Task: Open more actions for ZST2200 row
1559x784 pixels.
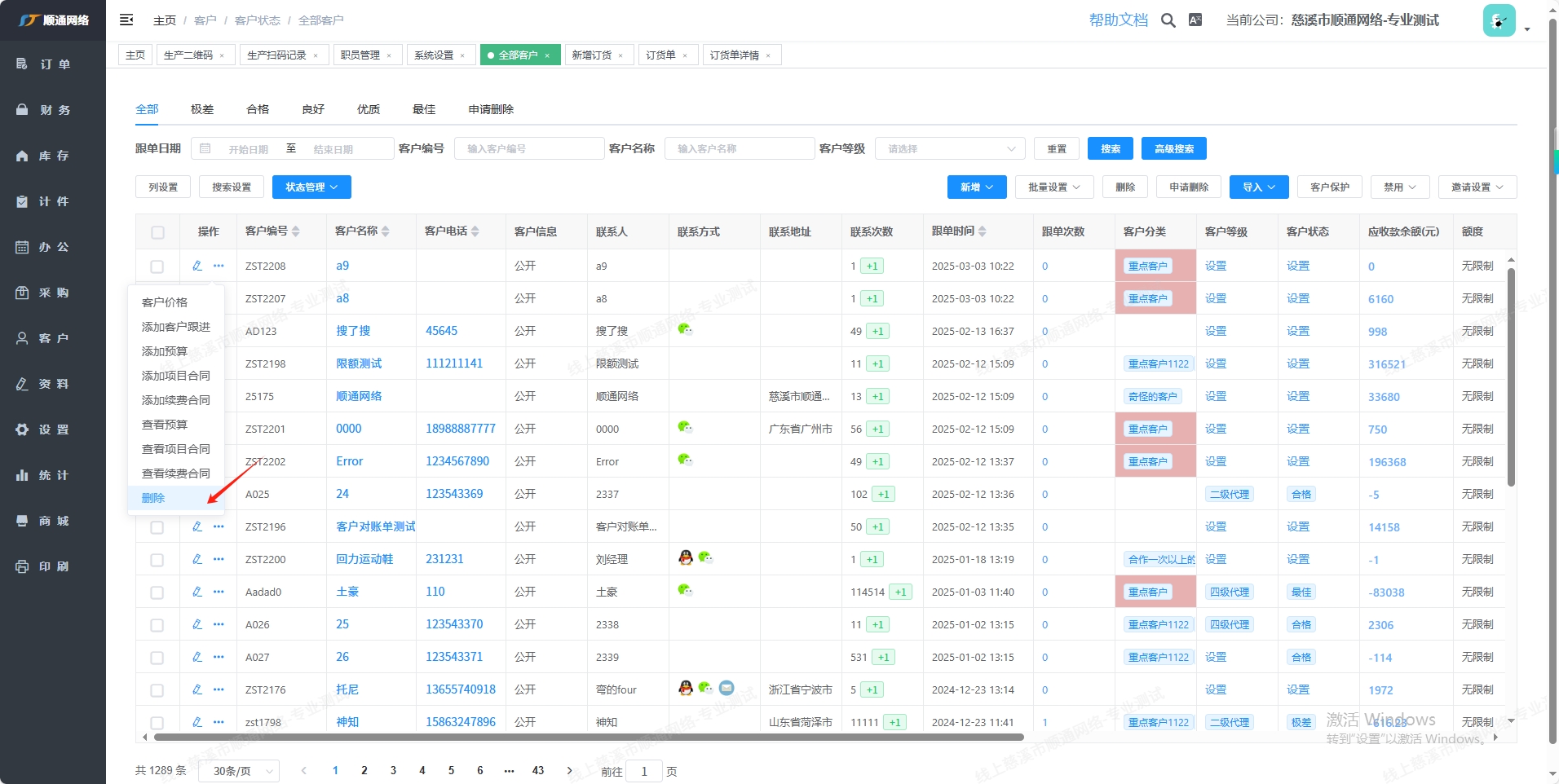Action: click(x=219, y=559)
